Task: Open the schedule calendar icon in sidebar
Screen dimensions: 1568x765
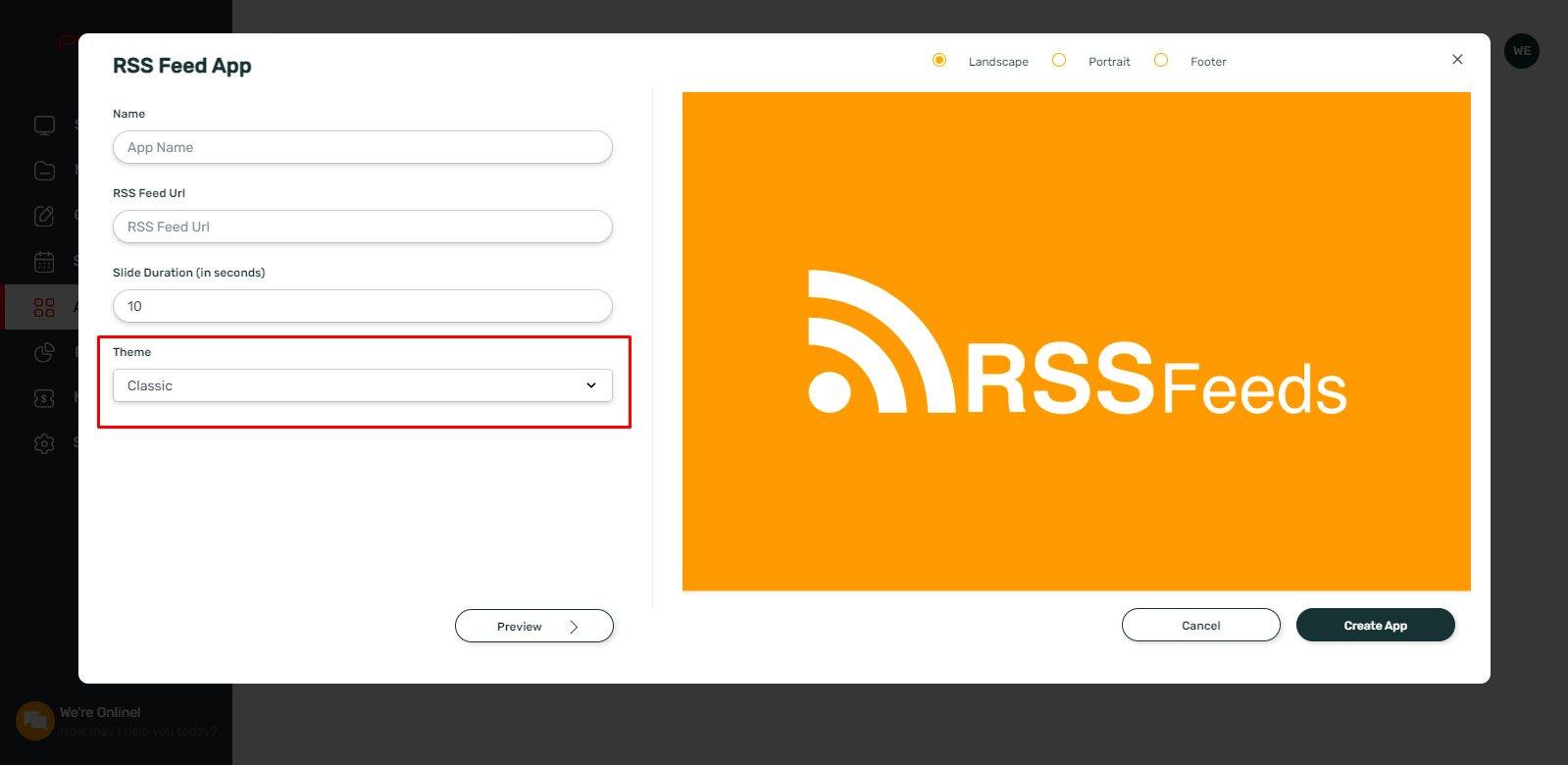Action: [44, 262]
